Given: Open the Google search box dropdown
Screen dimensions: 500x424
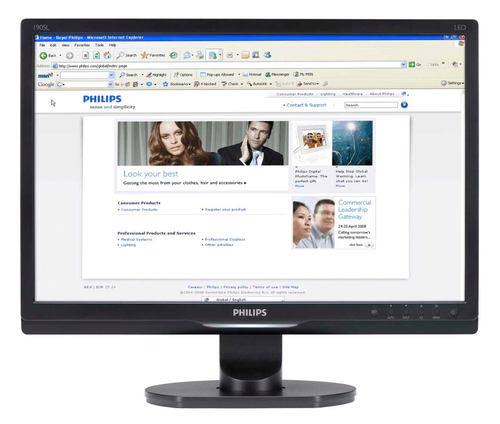Looking at the screenshot, I should 110,85.
